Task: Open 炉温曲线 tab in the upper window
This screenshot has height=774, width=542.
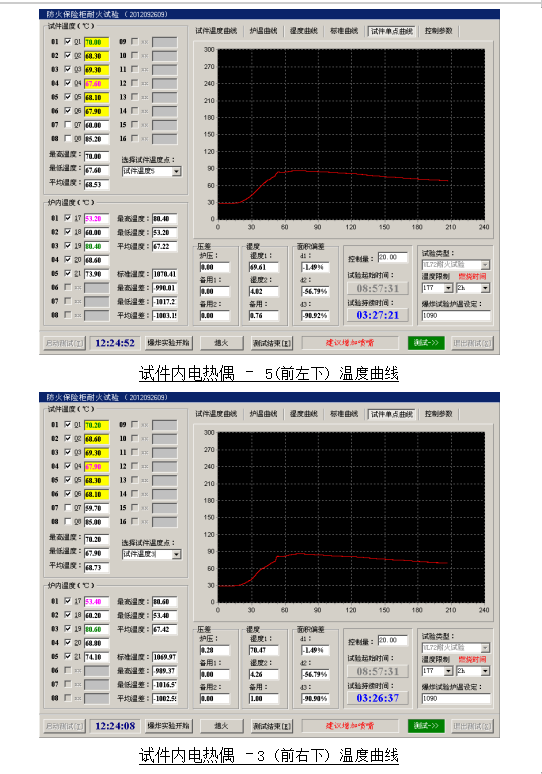Action: (x=263, y=31)
